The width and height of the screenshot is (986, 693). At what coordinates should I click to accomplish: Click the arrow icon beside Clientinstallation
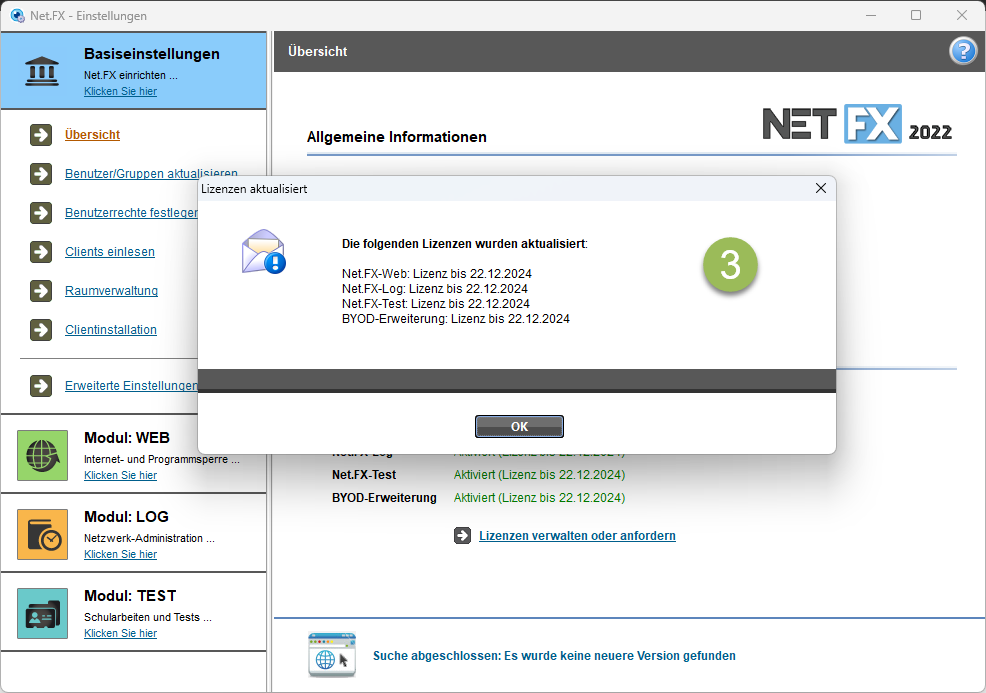click(41, 330)
